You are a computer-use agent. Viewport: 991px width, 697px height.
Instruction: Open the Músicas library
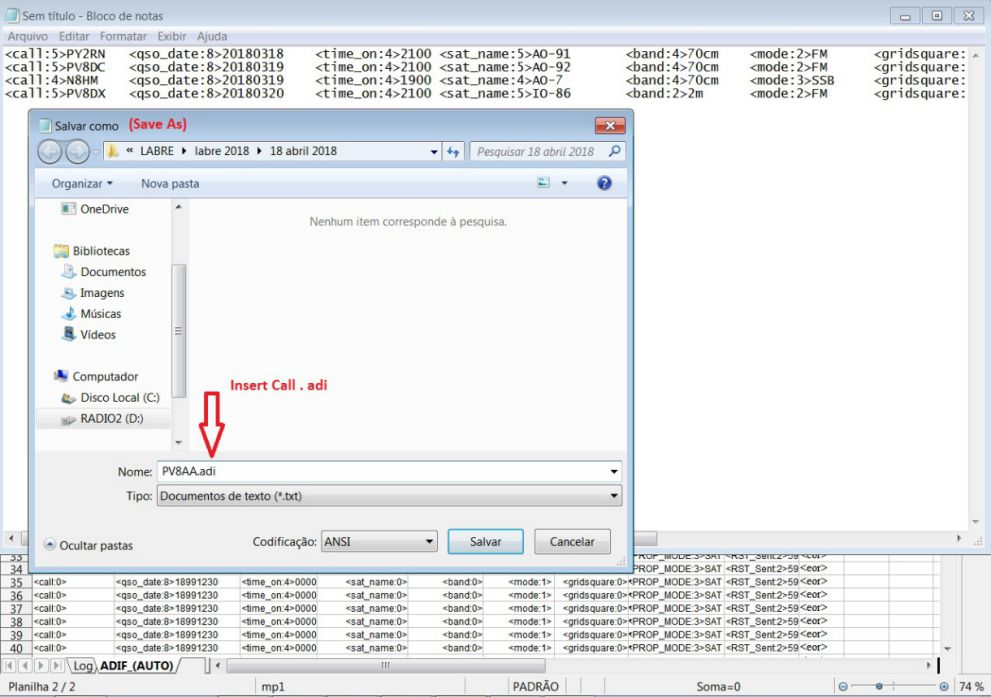coord(100,314)
